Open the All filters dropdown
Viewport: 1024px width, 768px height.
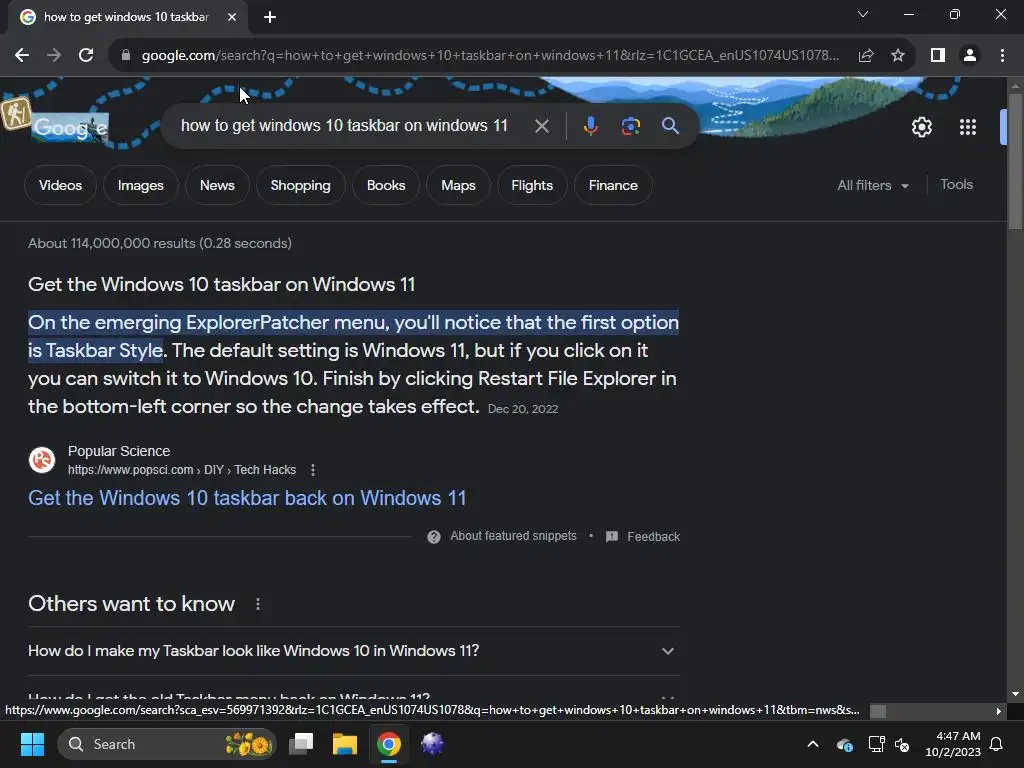click(x=873, y=185)
